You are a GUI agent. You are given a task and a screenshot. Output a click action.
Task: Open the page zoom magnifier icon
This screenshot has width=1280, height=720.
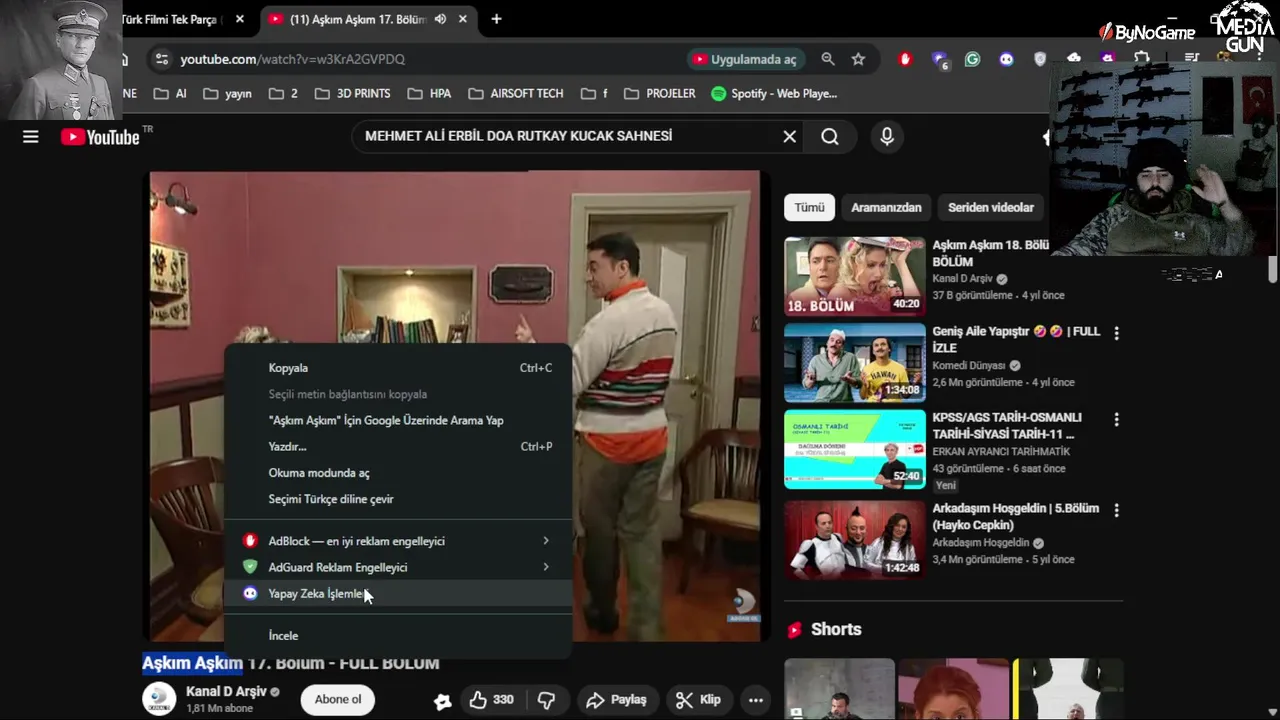[828, 59]
